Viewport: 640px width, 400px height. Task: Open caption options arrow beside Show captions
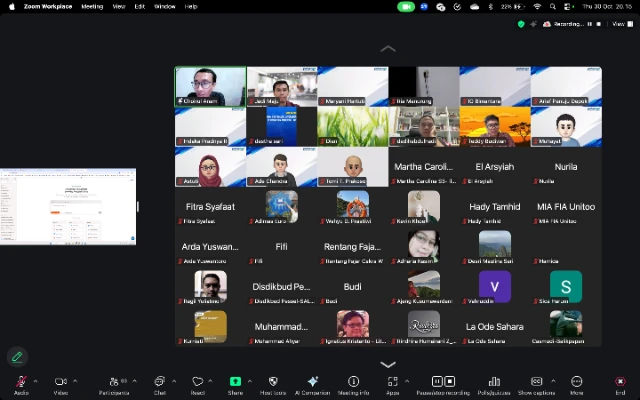pos(553,381)
